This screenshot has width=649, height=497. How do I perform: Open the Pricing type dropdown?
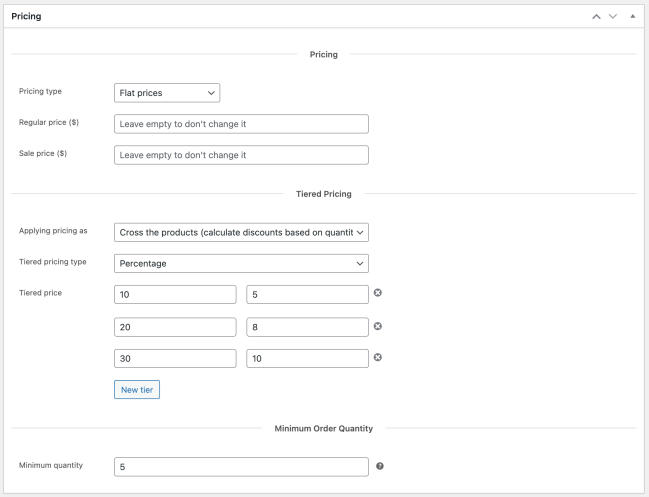pos(167,93)
